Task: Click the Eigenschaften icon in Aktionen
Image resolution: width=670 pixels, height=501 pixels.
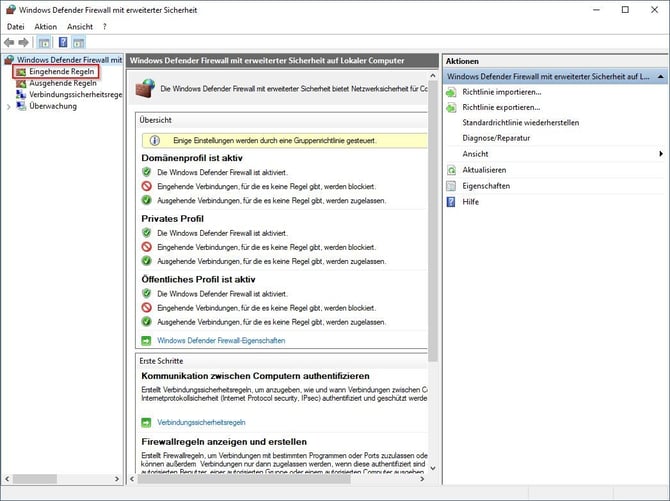Action: tap(453, 186)
